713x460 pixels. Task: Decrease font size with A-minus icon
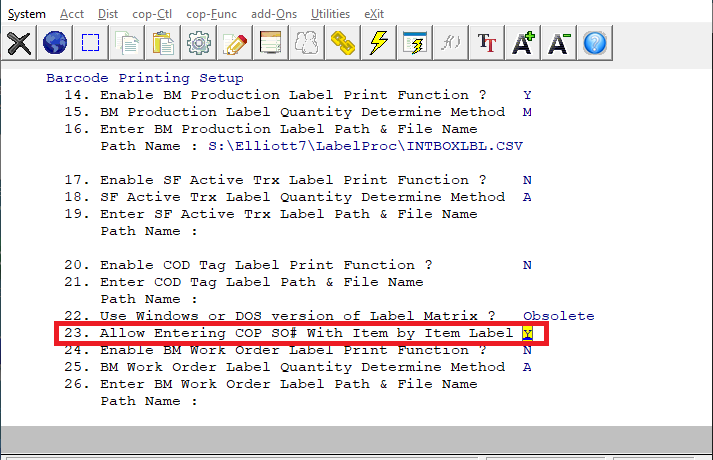coord(558,43)
